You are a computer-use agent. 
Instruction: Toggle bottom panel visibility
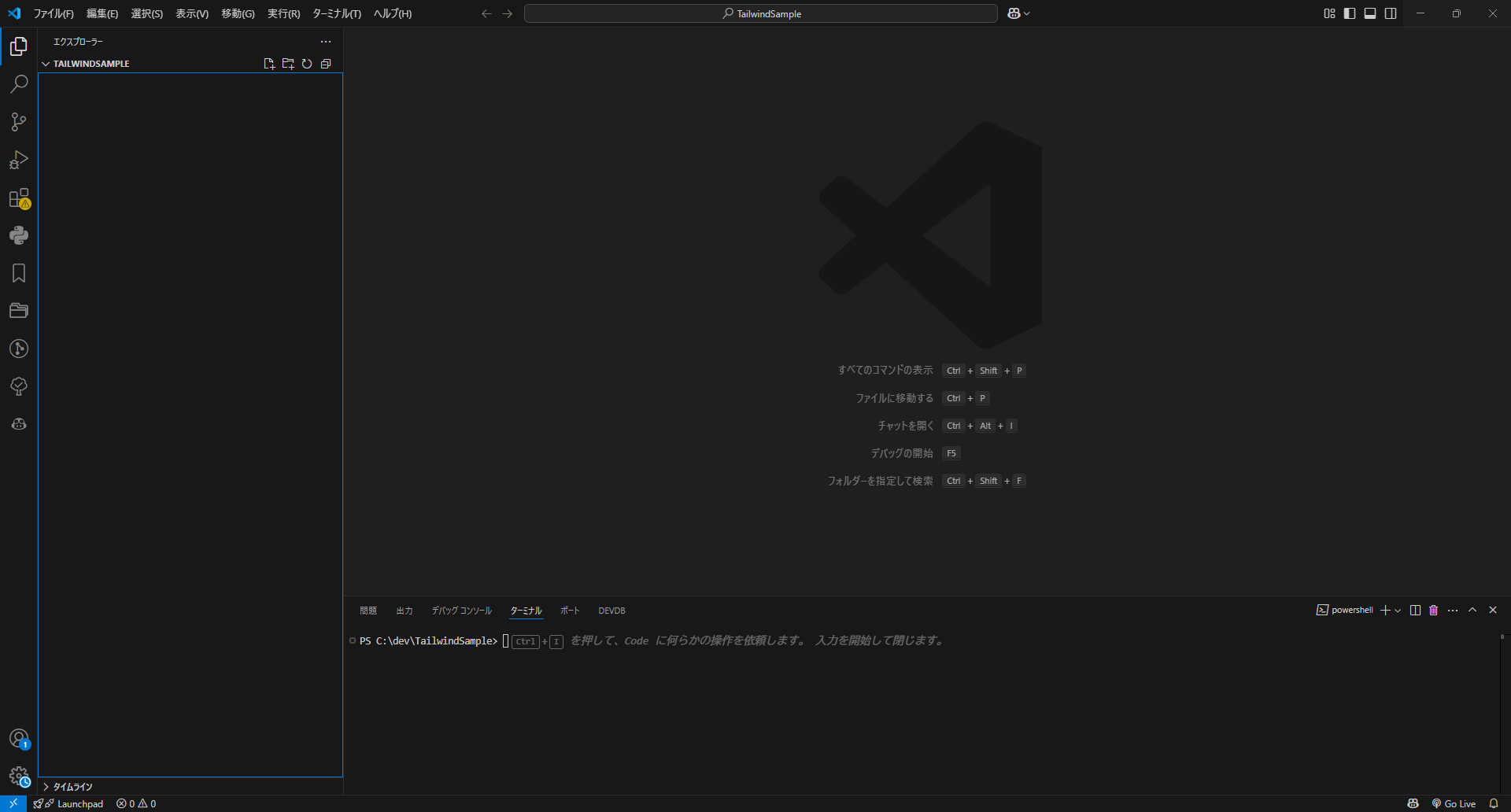click(x=1370, y=13)
